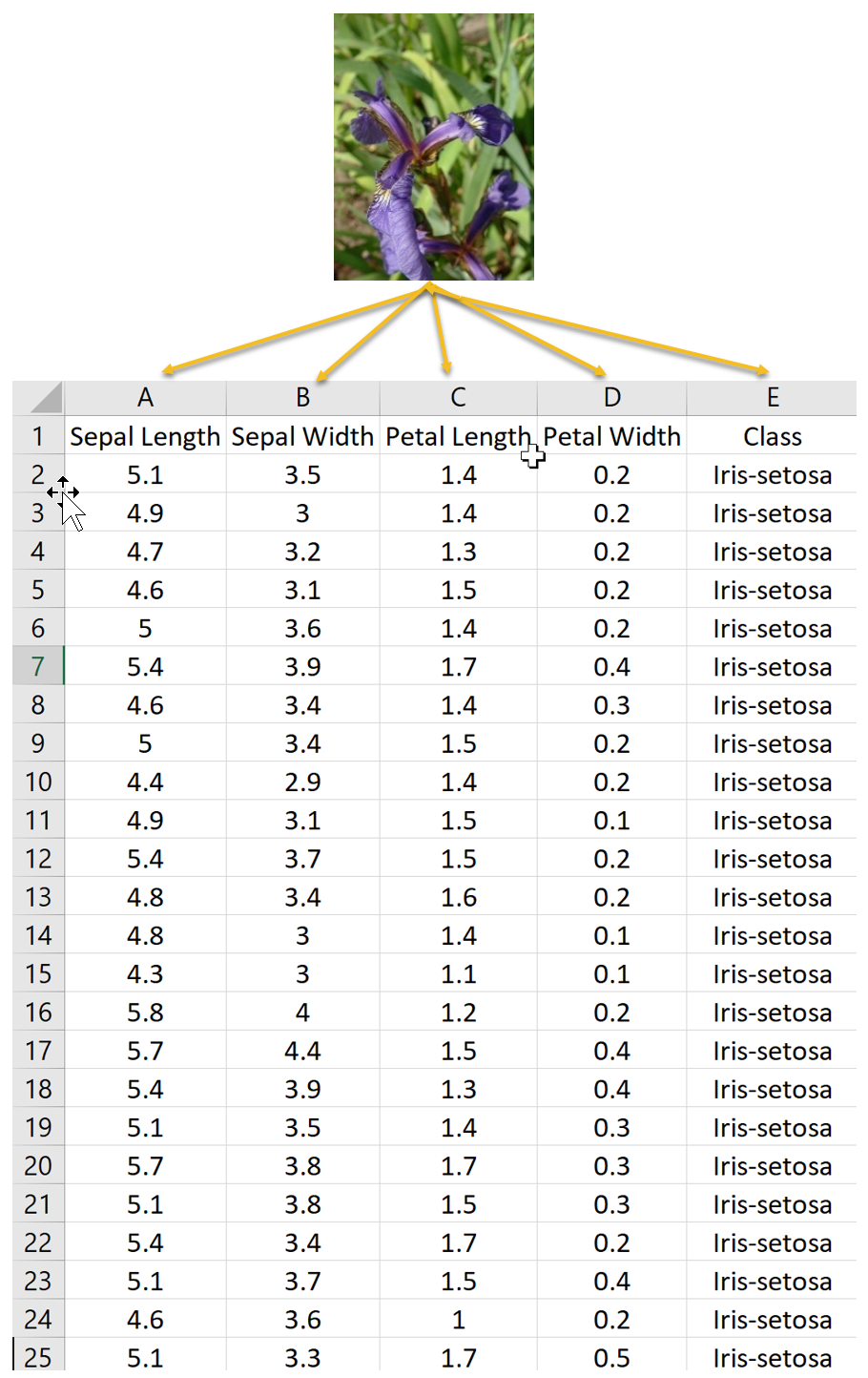The image size is (868, 1378).
Task: Select row 7 header
Action: 38,666
